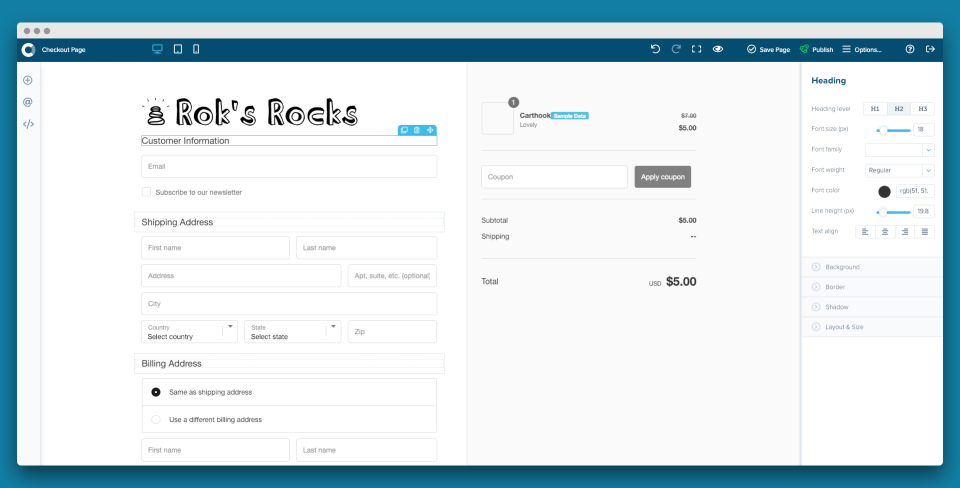
Task: Click billing Last name field
Action: click(x=367, y=450)
